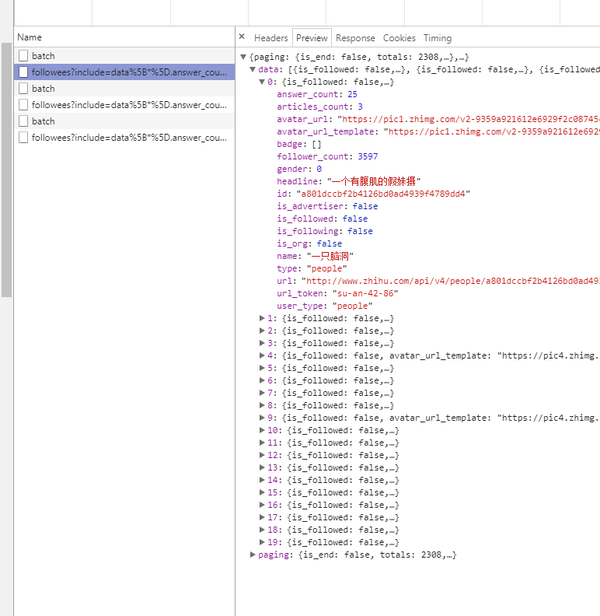Expand data item 9
Viewport: 600px width, 616px height.
pyautogui.click(x=262, y=418)
